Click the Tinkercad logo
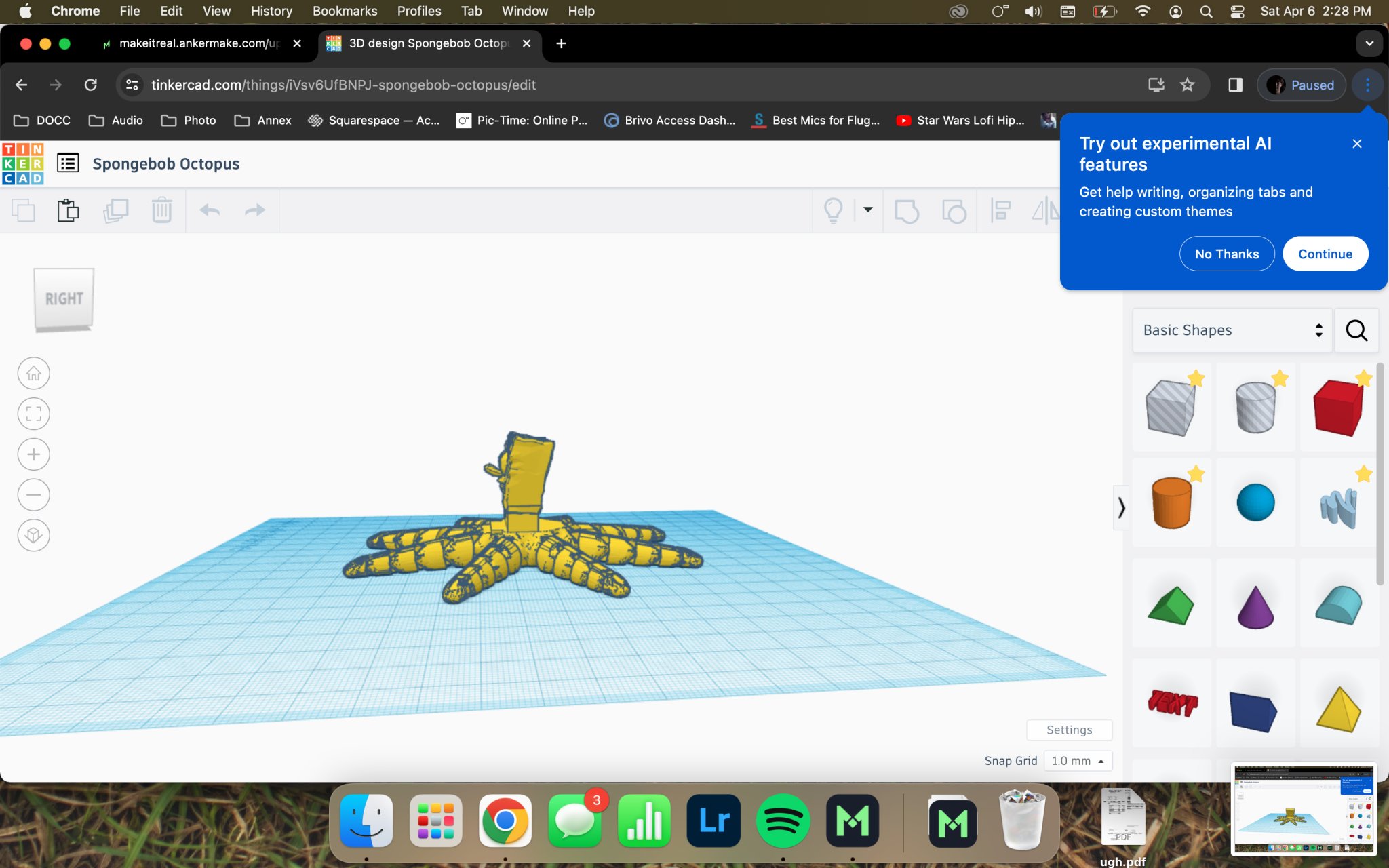The width and height of the screenshot is (1389, 868). pos(23,163)
